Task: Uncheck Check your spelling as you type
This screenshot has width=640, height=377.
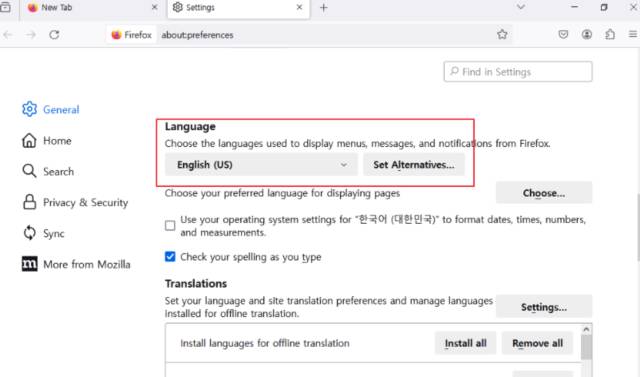Action: 170,257
